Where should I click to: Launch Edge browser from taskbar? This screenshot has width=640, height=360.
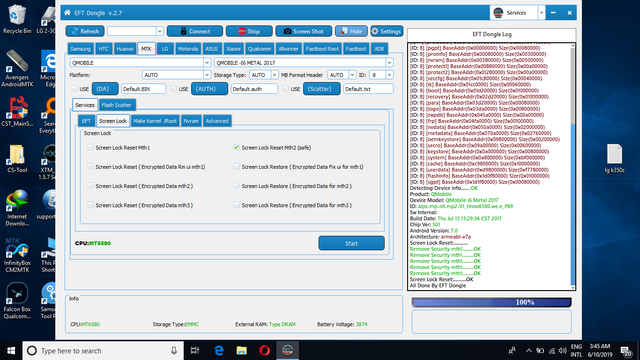pos(219,351)
